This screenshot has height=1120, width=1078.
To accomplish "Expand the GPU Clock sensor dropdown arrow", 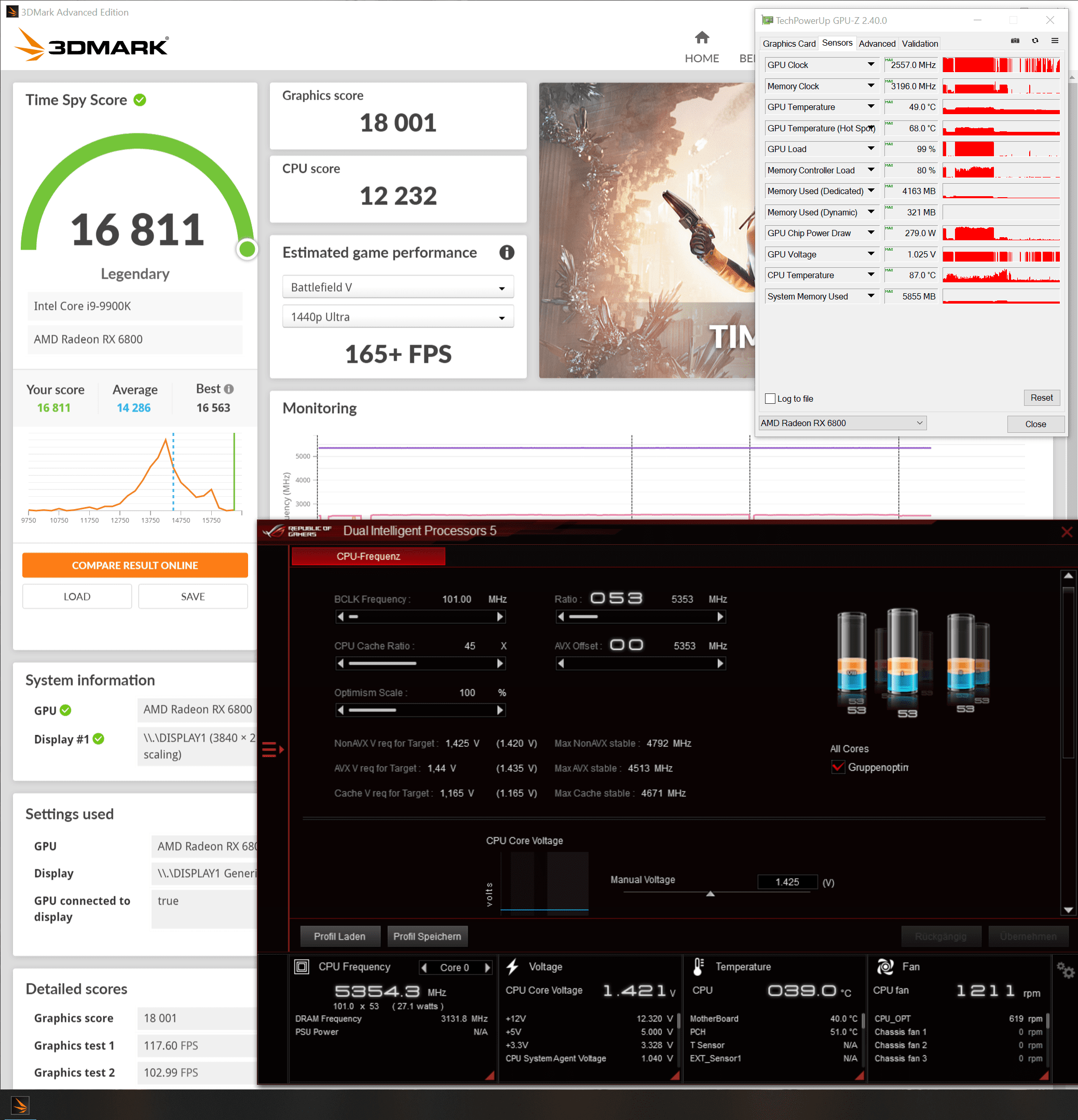I will tap(871, 64).
